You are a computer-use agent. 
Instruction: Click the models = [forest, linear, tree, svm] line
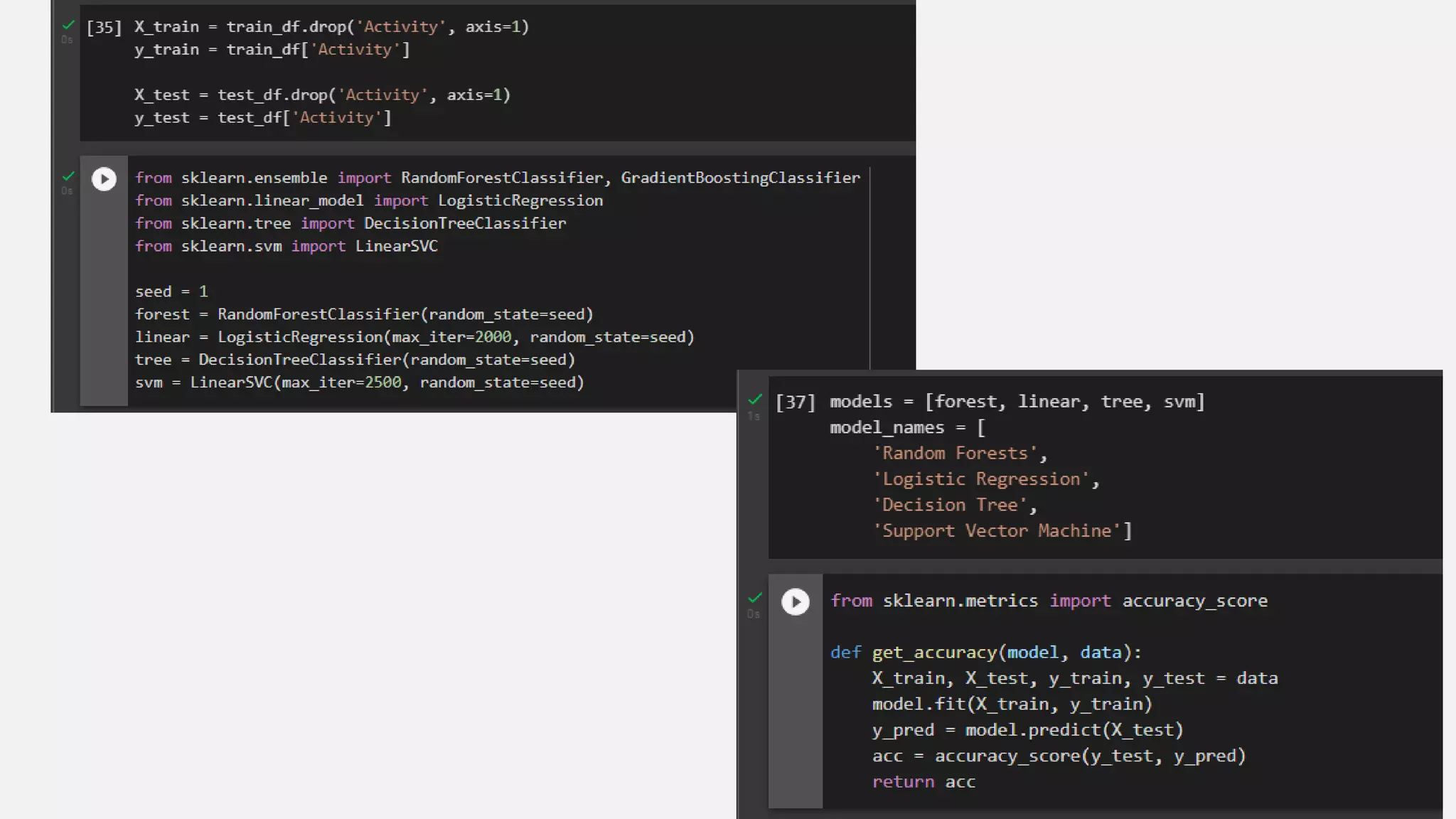click(1017, 402)
